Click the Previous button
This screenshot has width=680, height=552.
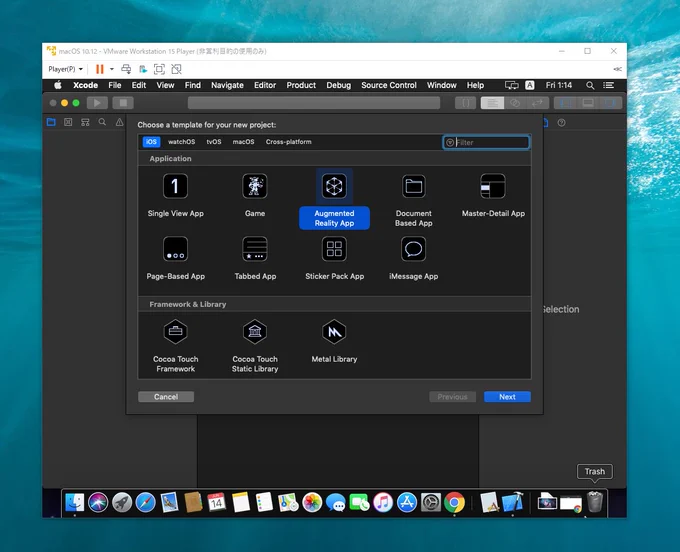pyautogui.click(x=452, y=397)
